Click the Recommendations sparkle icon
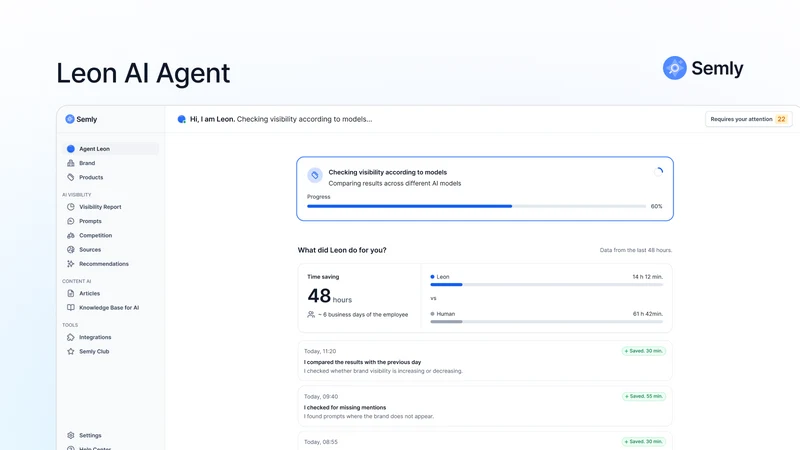The height and width of the screenshot is (450, 800). tap(70, 264)
